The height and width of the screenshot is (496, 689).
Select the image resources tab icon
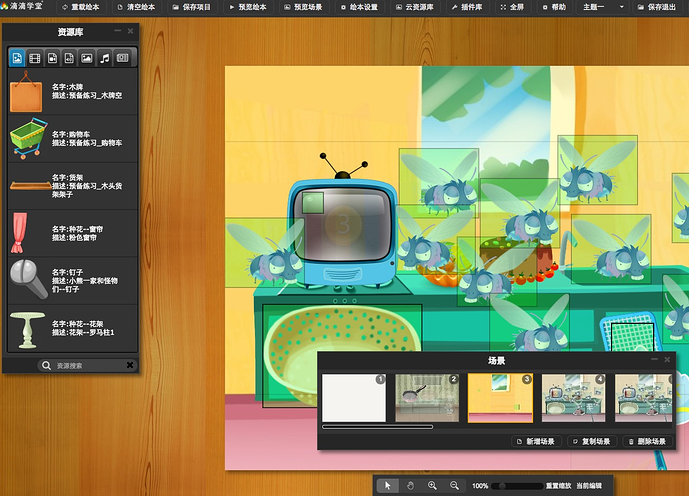coord(17,58)
